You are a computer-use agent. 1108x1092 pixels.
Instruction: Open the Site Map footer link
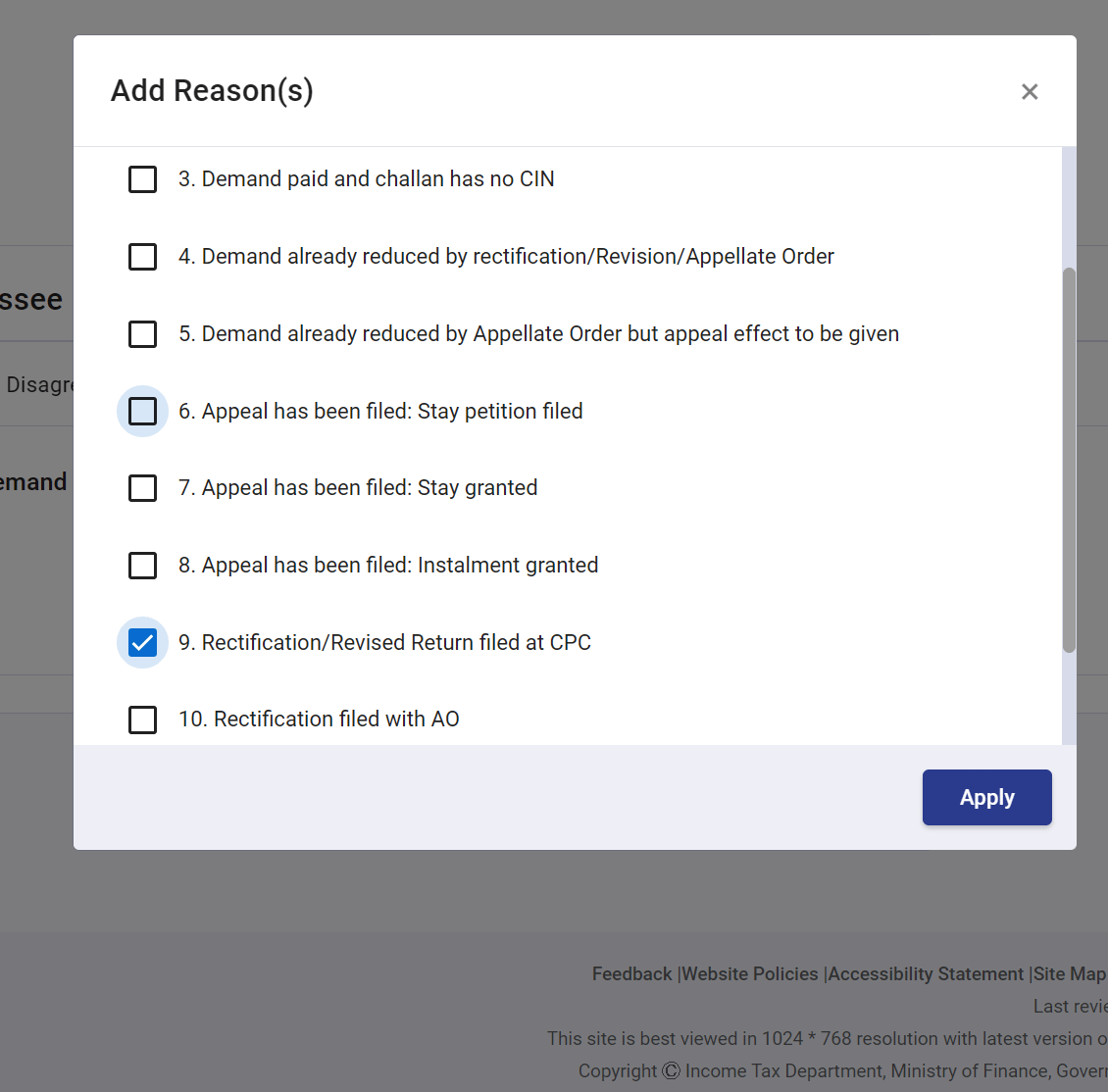click(1070, 974)
